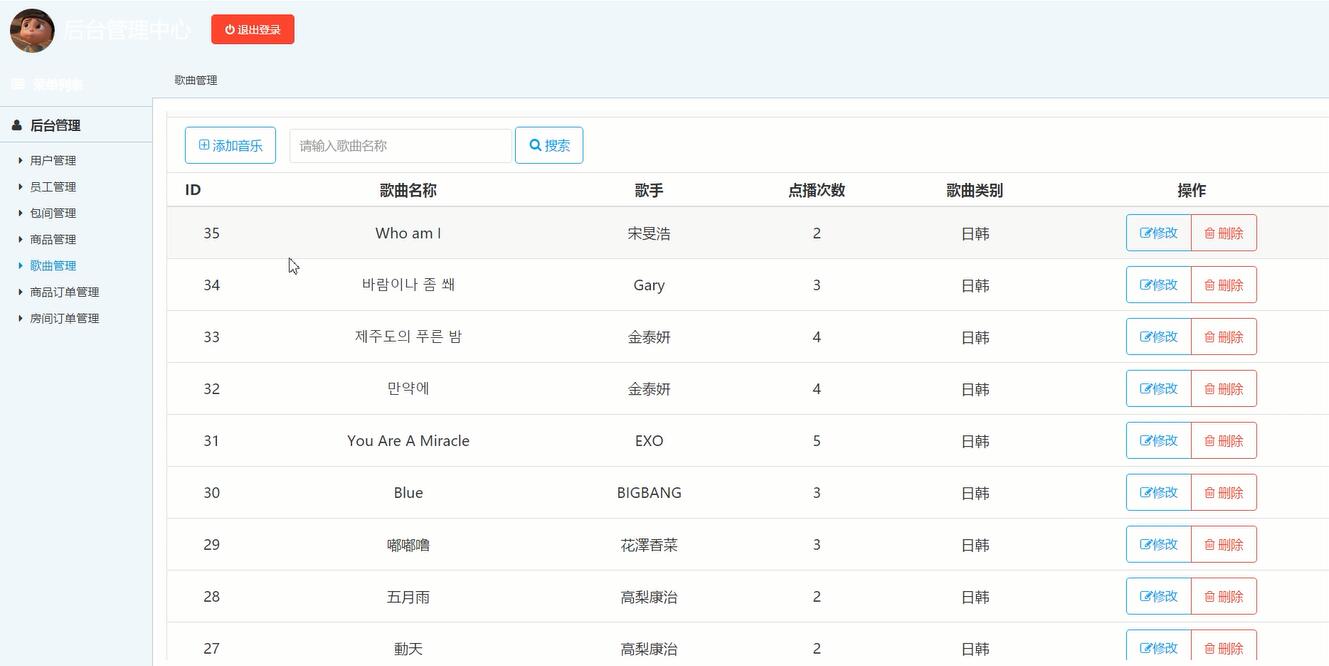
Task: Open 房间订单管理 in sidebar
Action: (x=64, y=318)
